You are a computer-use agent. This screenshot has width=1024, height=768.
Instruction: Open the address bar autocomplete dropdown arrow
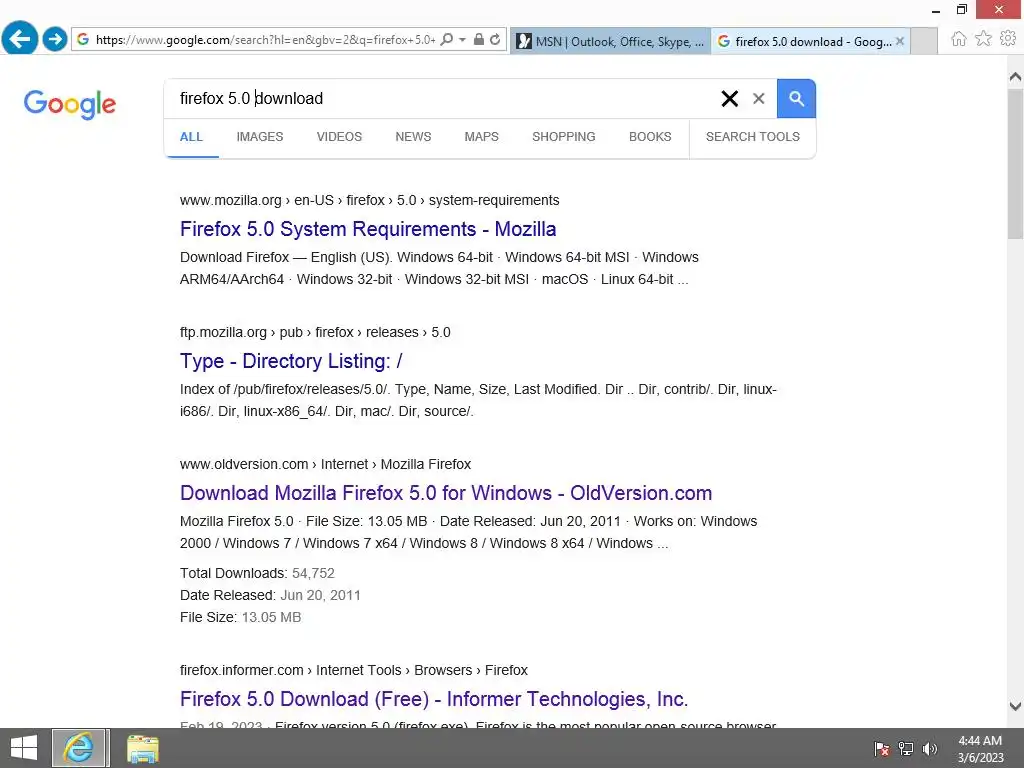[x=462, y=40]
